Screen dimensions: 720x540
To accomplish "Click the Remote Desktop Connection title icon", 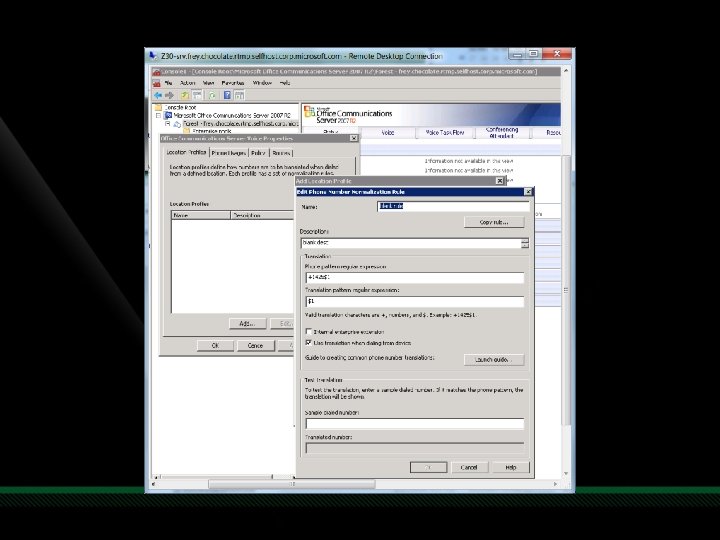I will tap(152, 56).
